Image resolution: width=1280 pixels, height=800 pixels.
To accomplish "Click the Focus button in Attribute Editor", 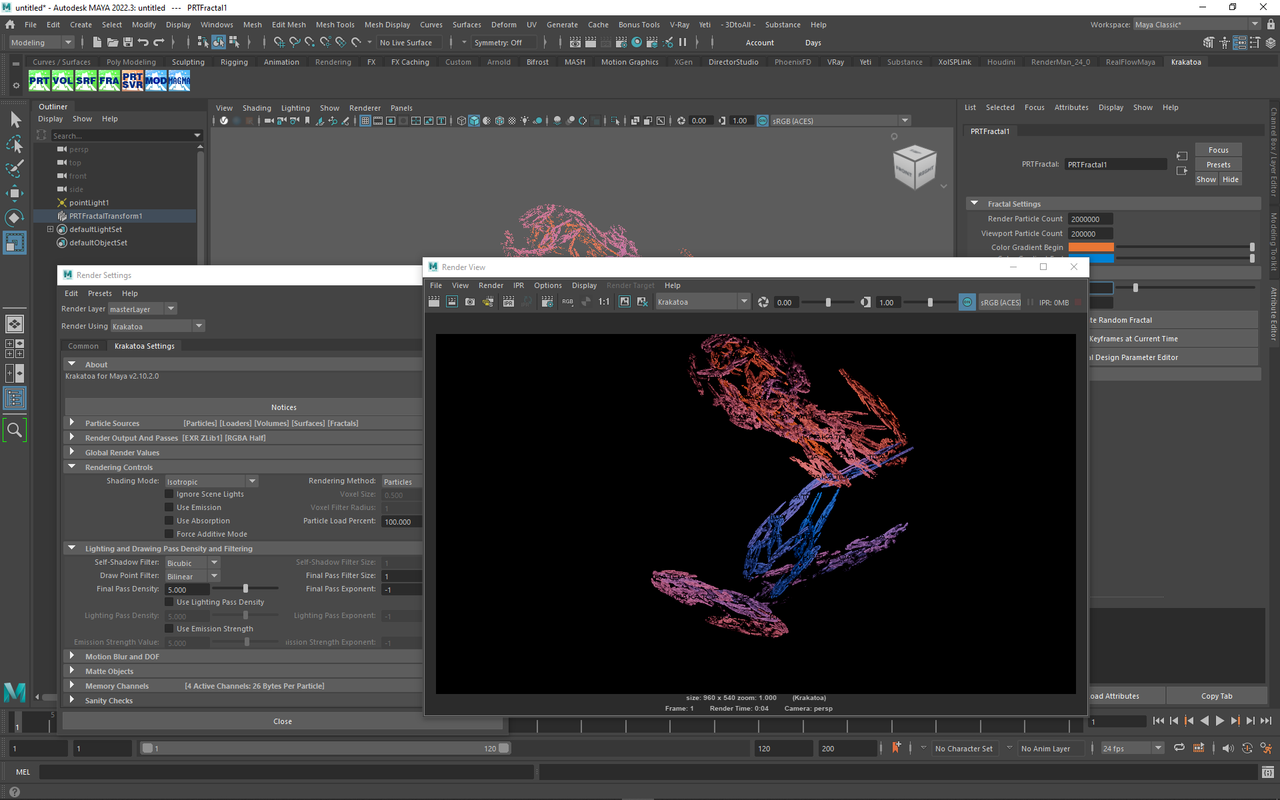I will [x=1218, y=150].
